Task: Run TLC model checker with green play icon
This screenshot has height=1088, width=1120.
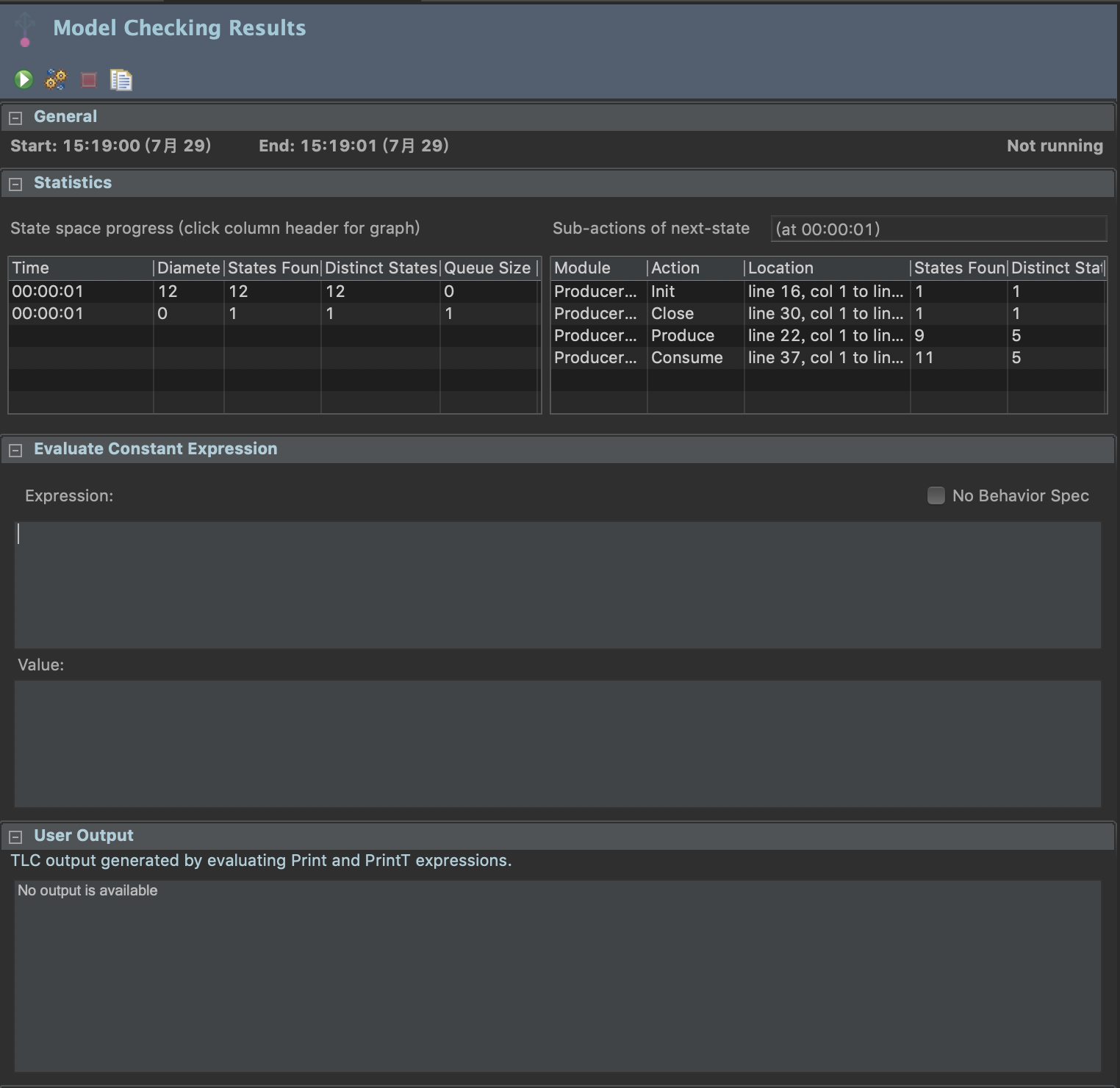Action: click(x=24, y=79)
